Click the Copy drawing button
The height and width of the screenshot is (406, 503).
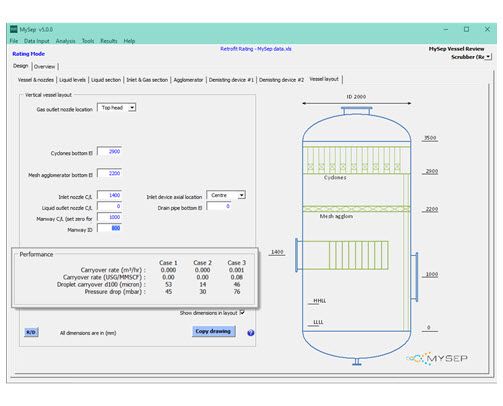[x=213, y=331]
